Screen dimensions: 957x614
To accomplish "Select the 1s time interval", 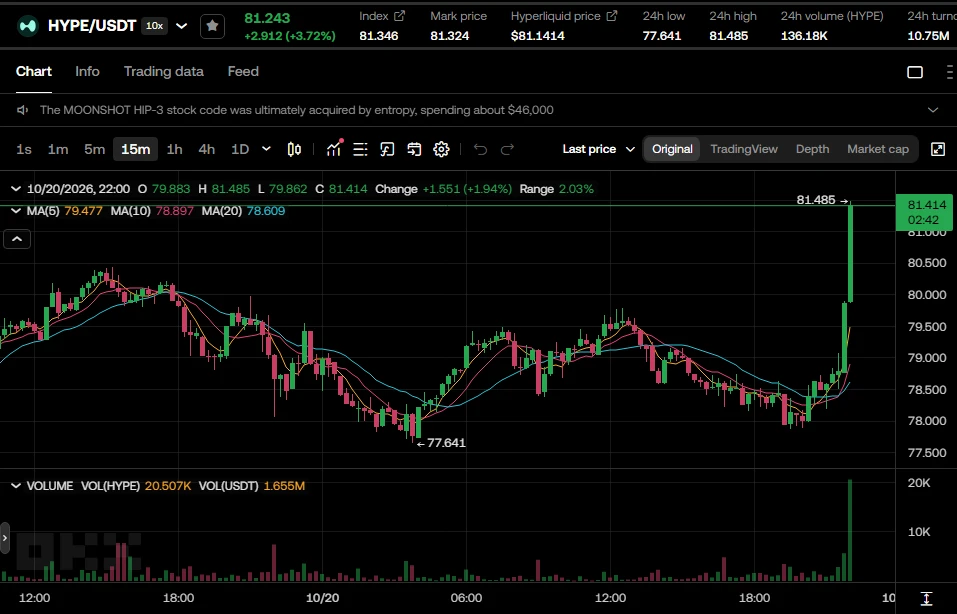I will click(24, 149).
